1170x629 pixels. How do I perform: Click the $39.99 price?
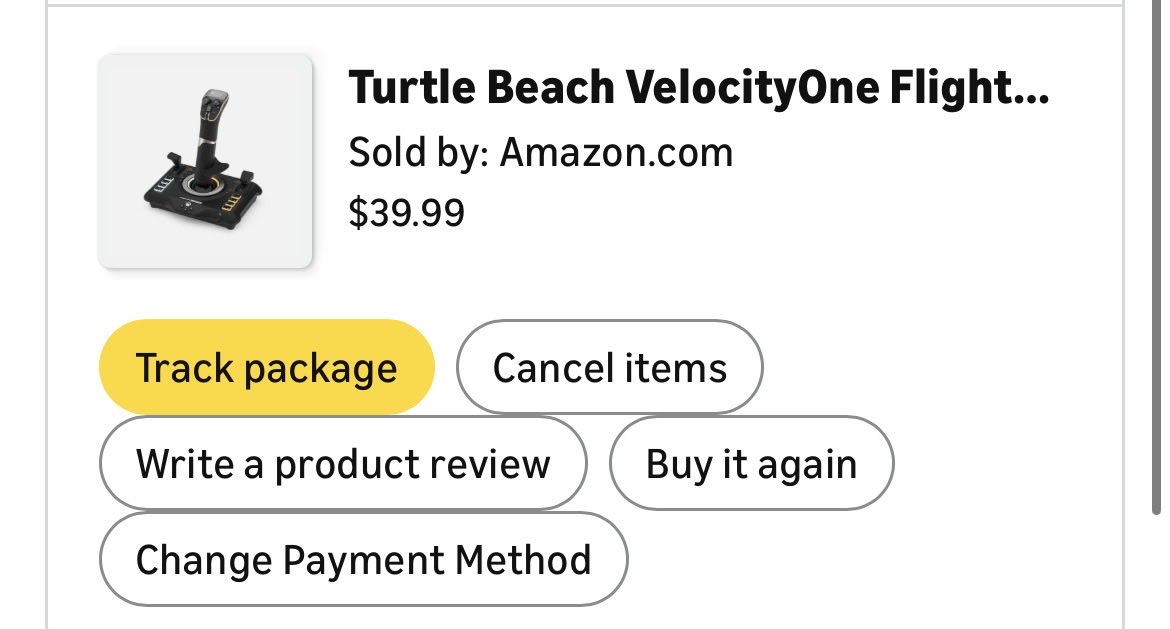click(x=407, y=213)
